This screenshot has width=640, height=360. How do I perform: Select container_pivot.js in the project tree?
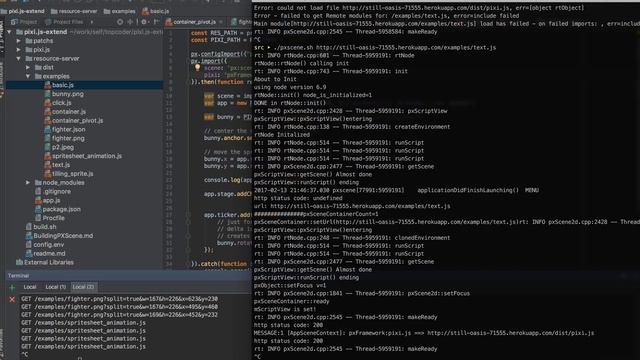77,120
